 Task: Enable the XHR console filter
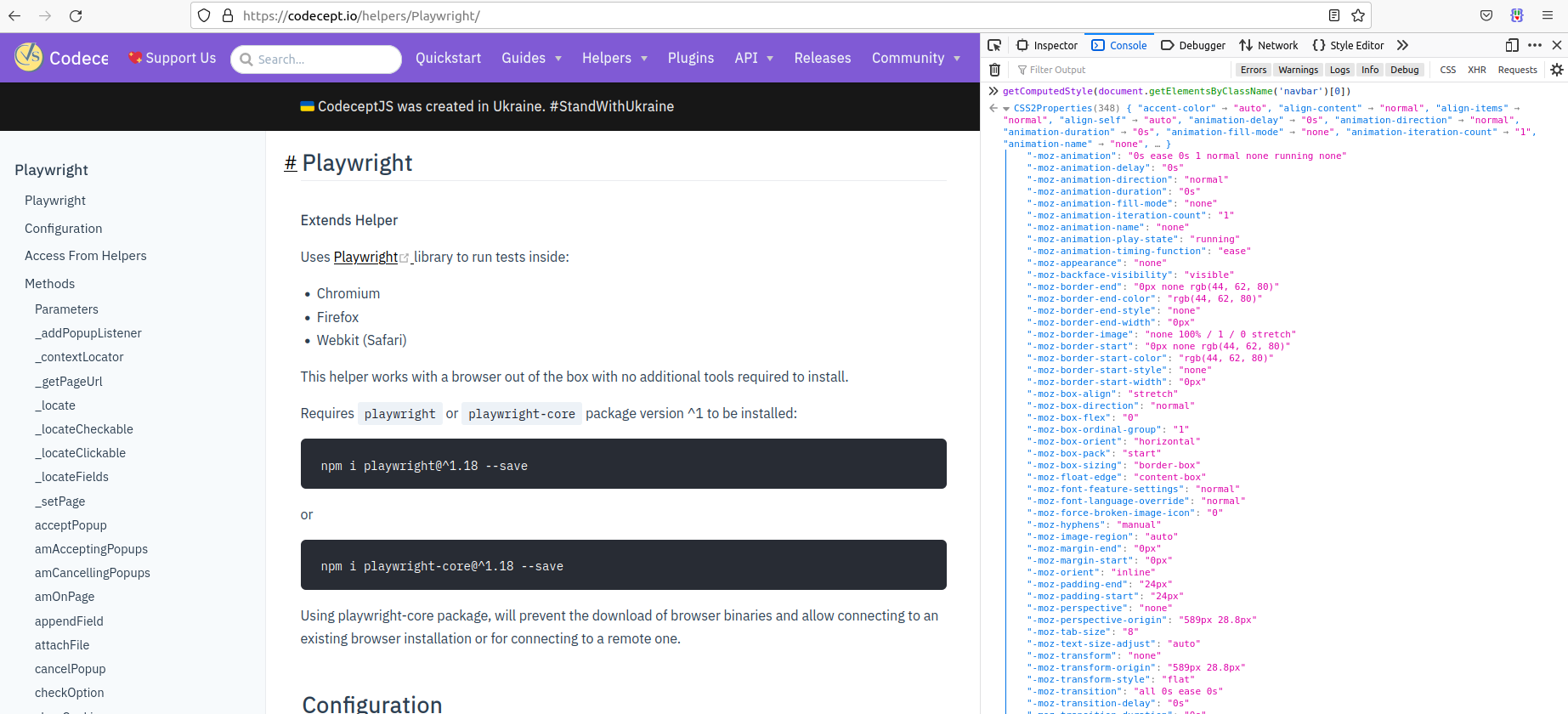(x=1477, y=70)
